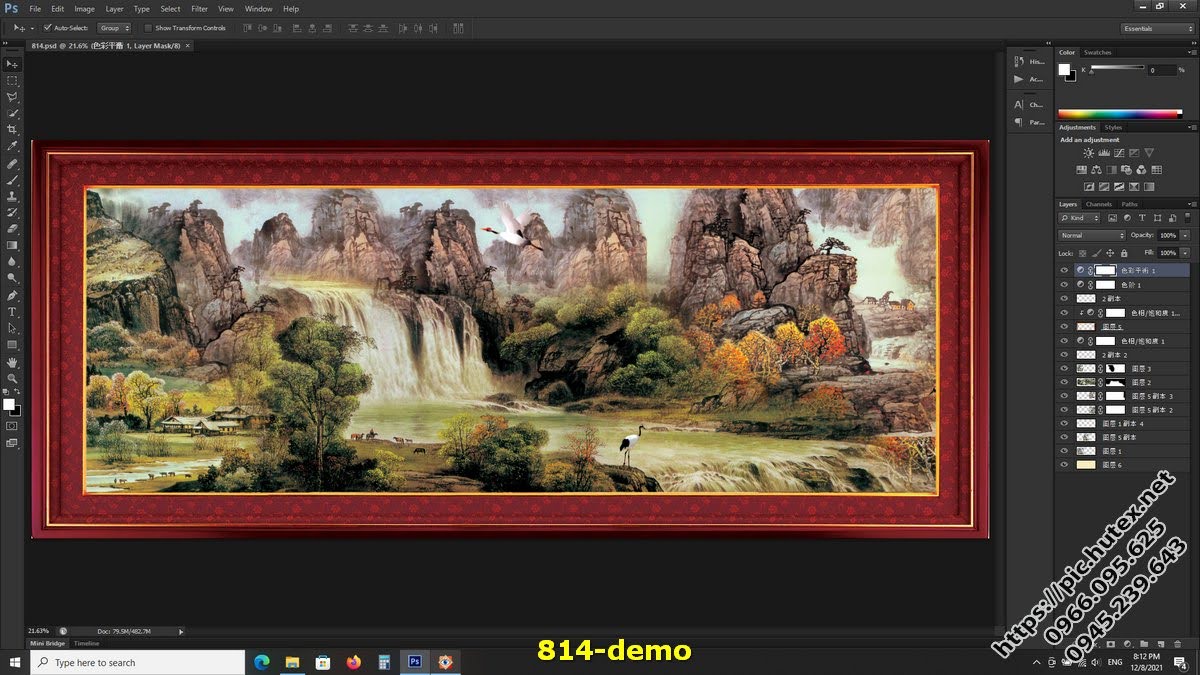Open the Layers panel options menu
This screenshot has height=675, width=1200.
1191,204
